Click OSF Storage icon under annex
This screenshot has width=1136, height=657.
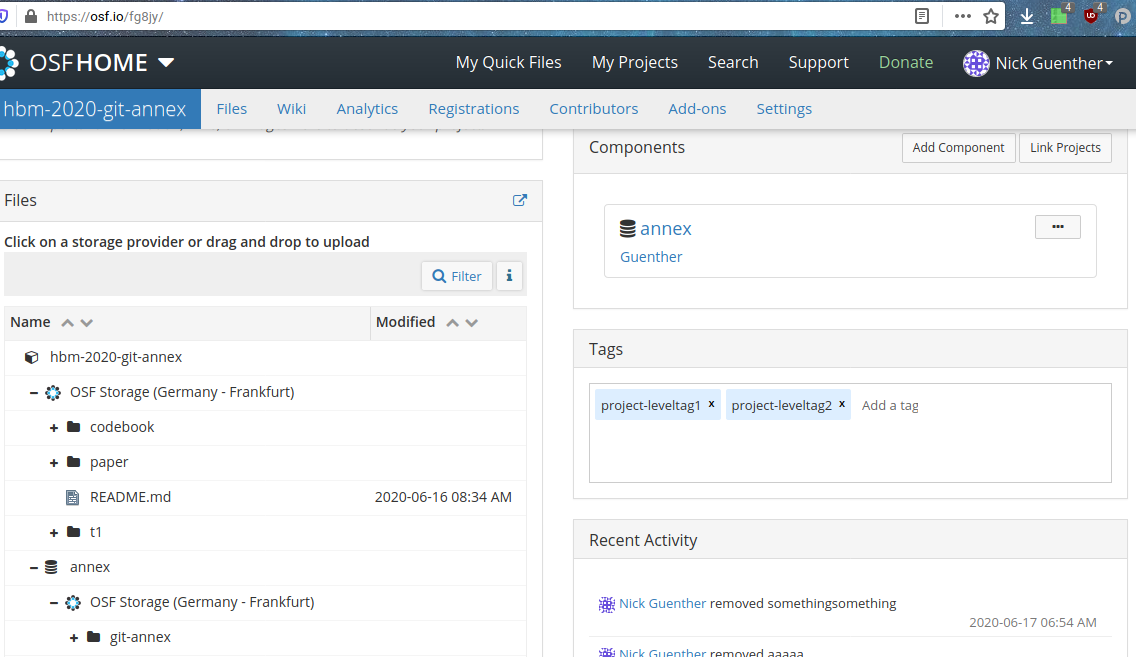pyautogui.click(x=73, y=603)
